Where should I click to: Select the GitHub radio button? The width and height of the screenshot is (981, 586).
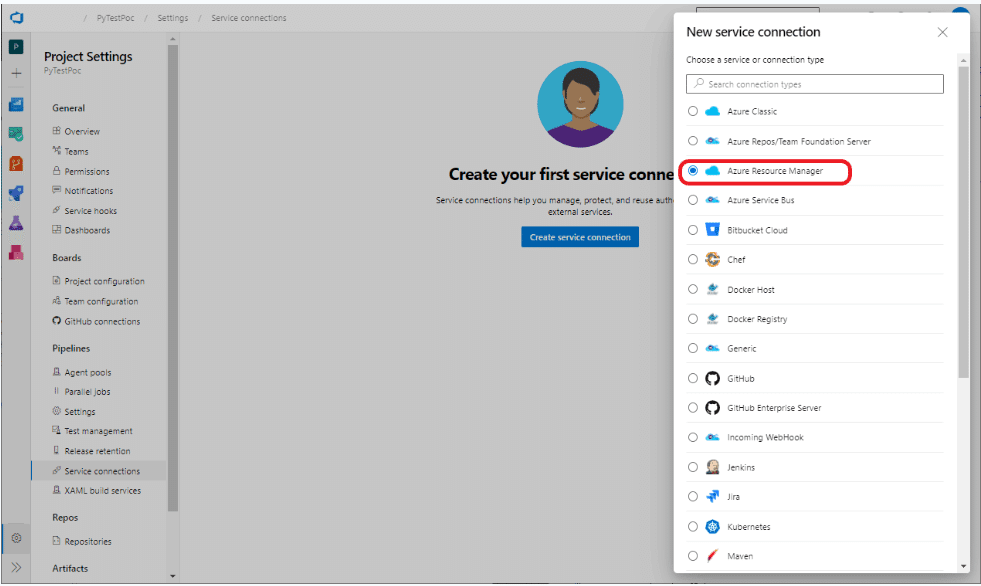pyautogui.click(x=693, y=378)
